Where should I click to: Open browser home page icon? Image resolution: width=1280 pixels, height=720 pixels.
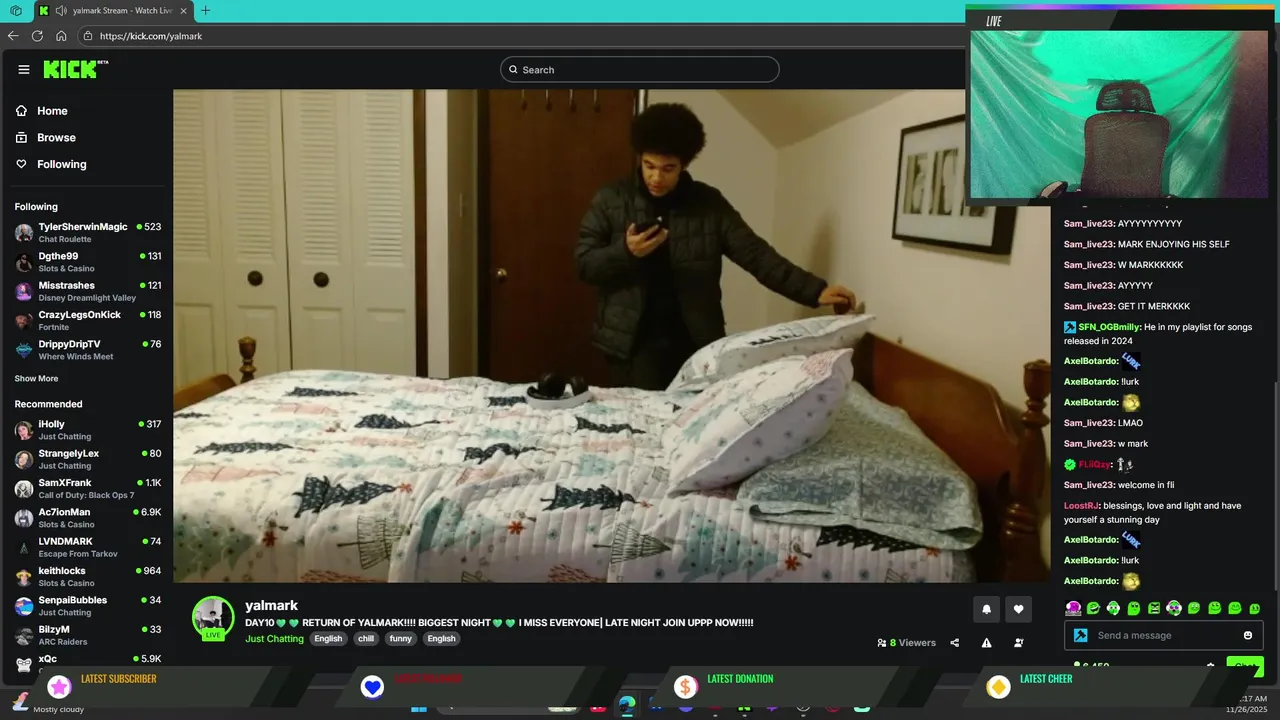(61, 36)
